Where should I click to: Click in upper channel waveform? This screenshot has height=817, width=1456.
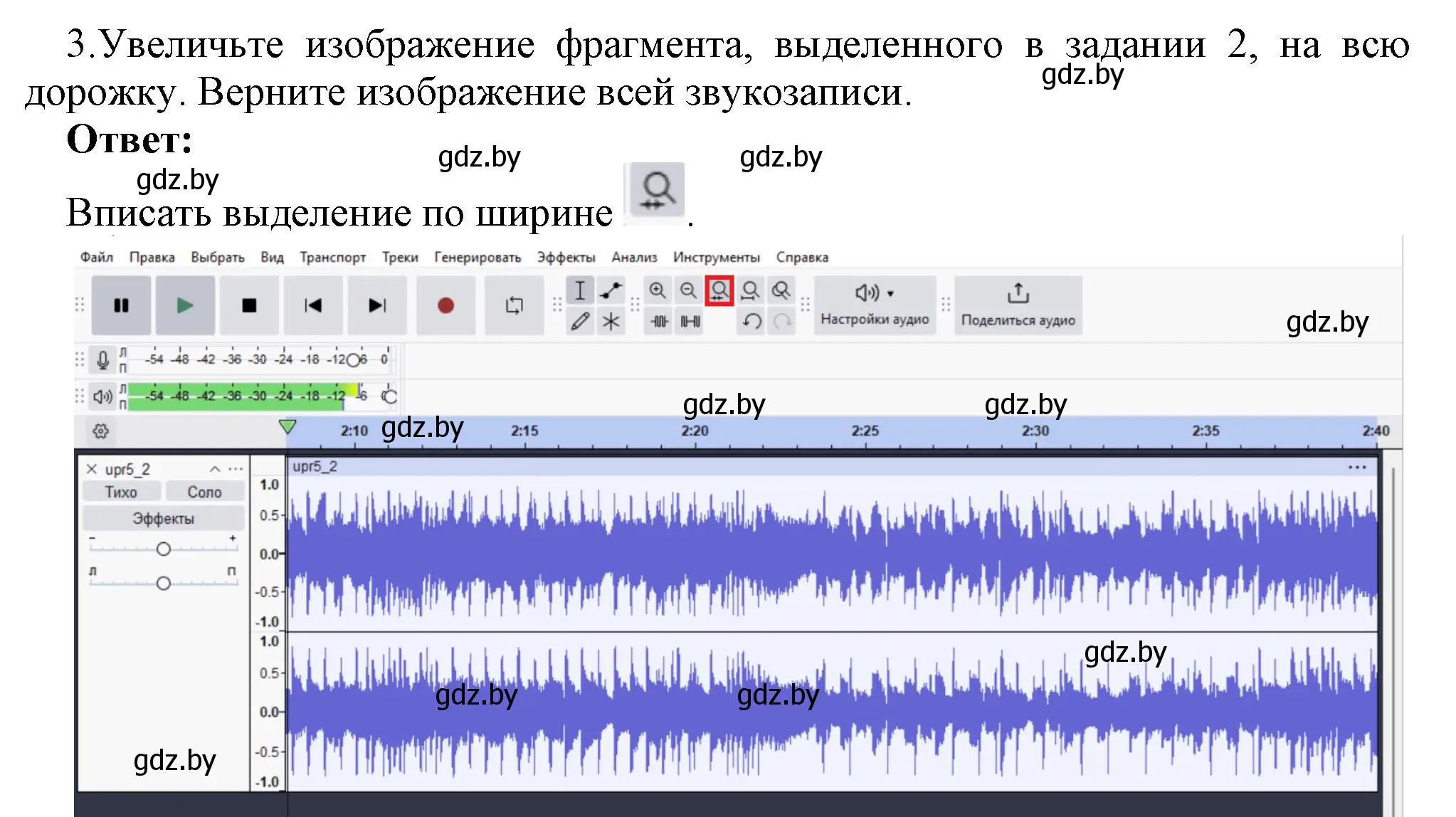(832, 553)
